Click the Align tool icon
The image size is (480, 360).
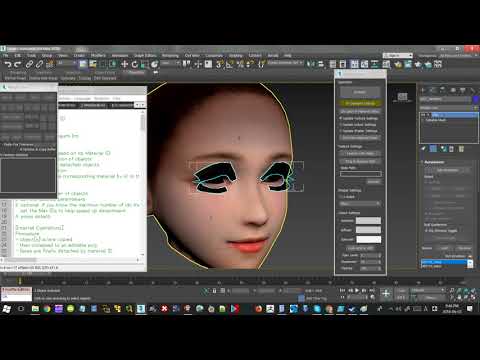coord(321,64)
